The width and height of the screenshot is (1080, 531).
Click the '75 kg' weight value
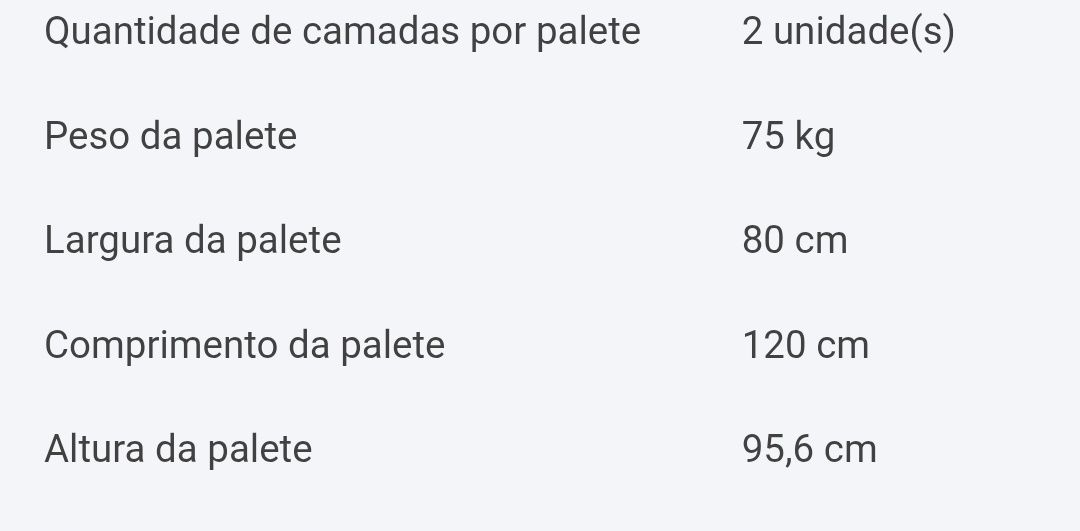pos(789,136)
